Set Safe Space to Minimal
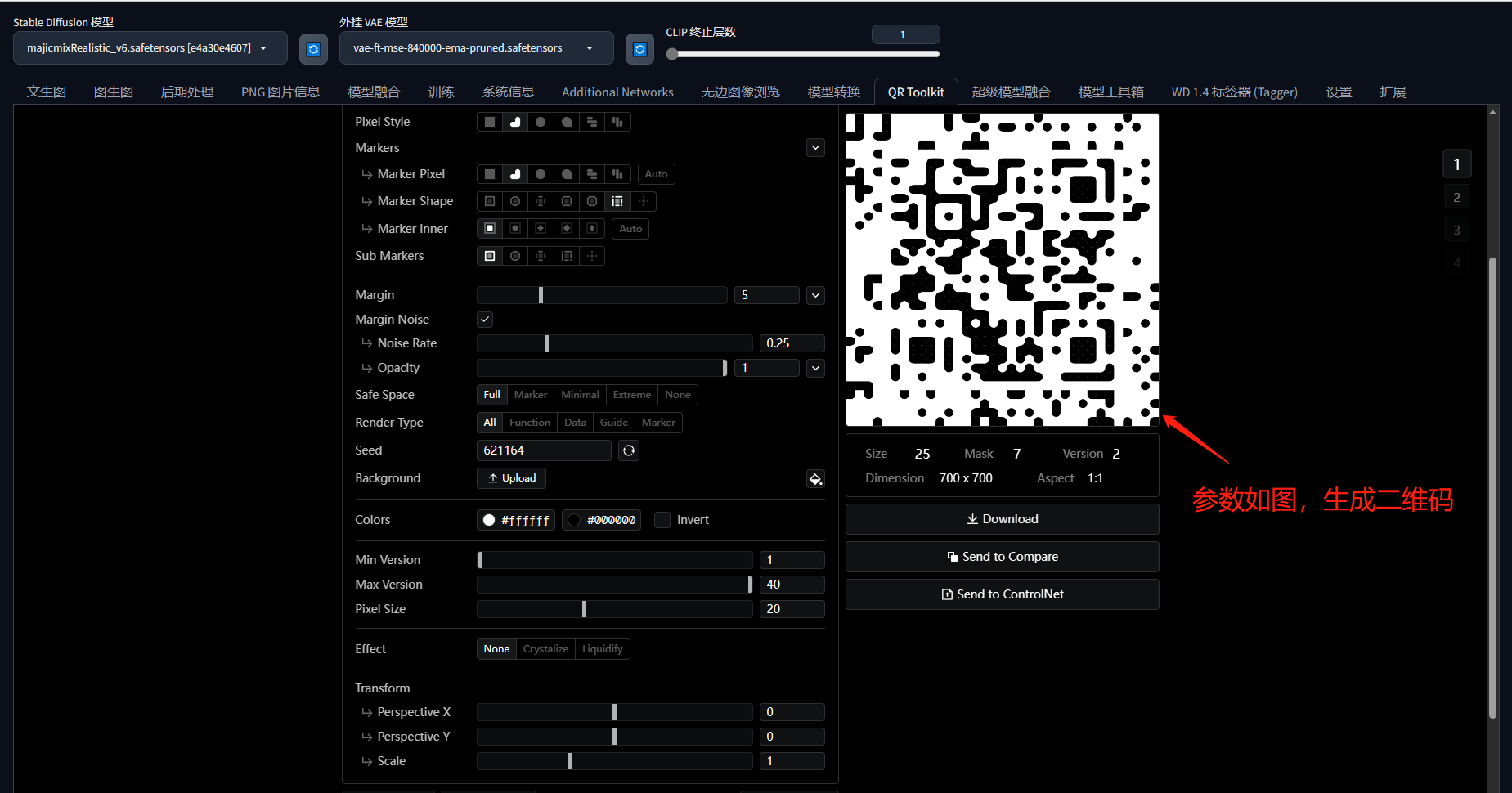1512x793 pixels. (x=581, y=395)
